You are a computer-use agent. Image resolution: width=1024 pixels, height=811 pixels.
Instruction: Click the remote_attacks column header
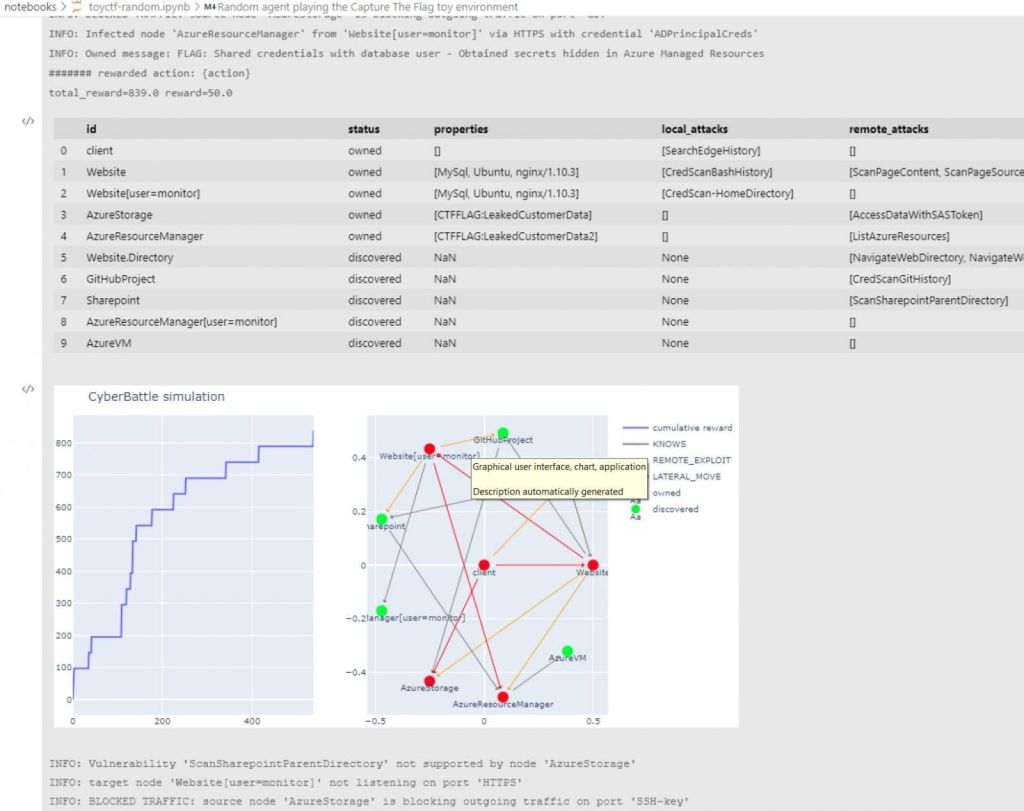888,129
